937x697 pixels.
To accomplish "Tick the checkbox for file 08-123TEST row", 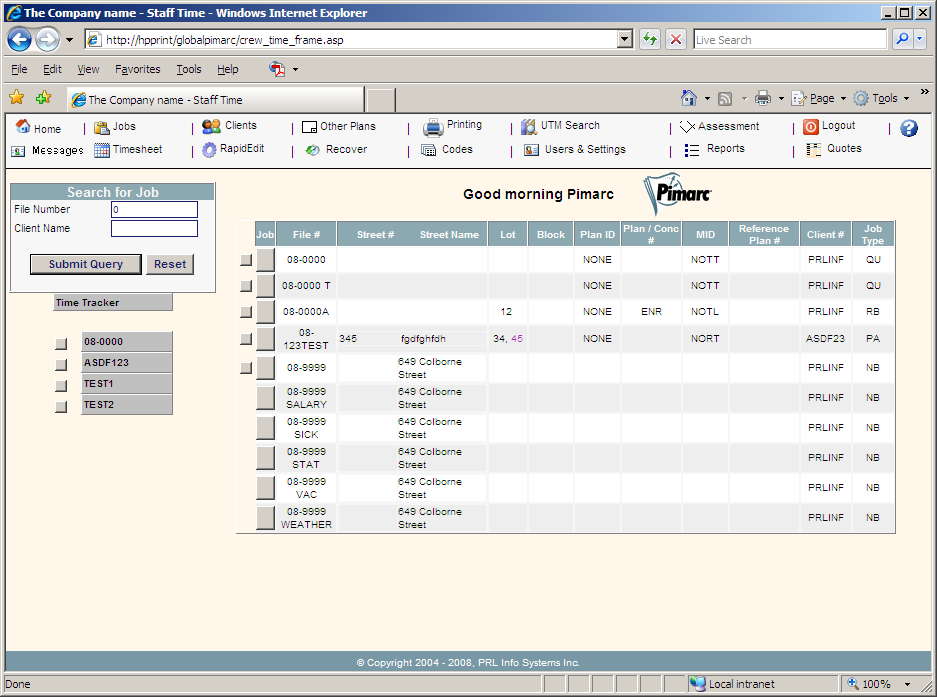I will point(246,339).
